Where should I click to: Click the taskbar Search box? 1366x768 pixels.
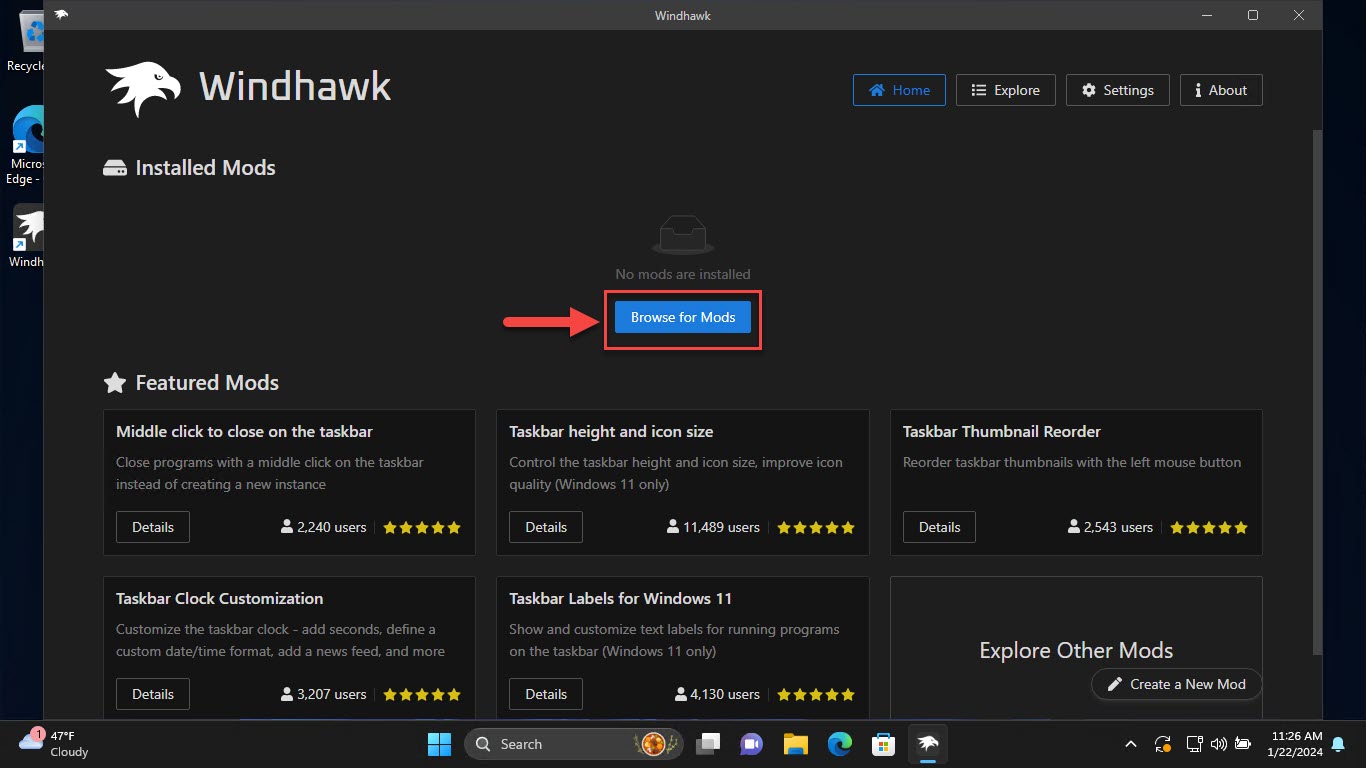[x=575, y=744]
